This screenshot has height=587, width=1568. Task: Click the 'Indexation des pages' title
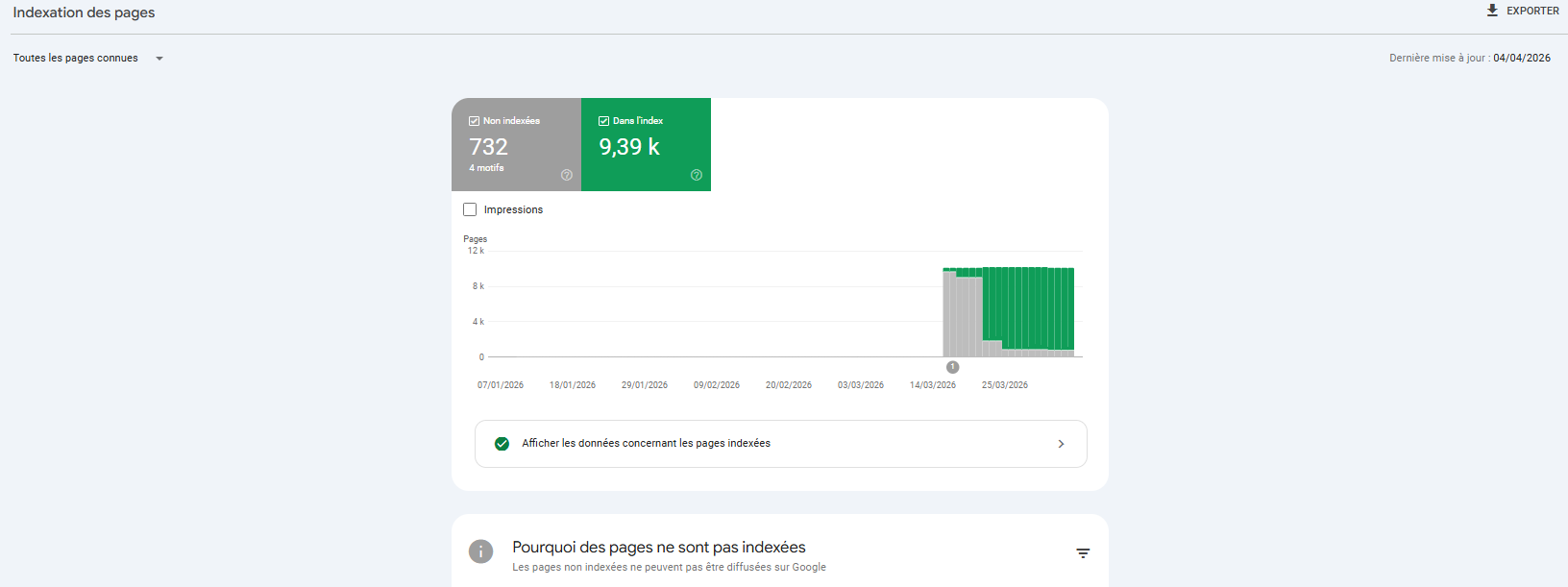(84, 12)
